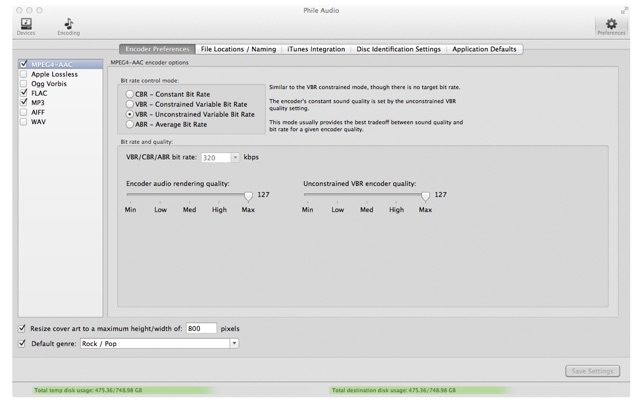643x402 pixels.
Task: Select Apple Lossless label in list
Action: click(x=55, y=74)
